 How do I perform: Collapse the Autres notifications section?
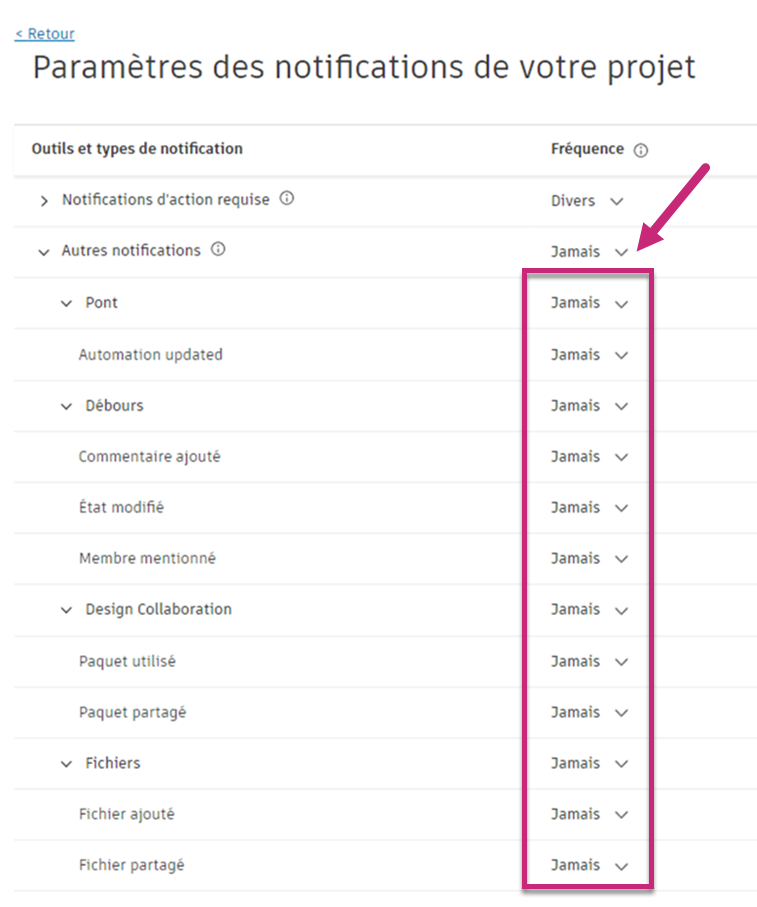click(x=44, y=252)
